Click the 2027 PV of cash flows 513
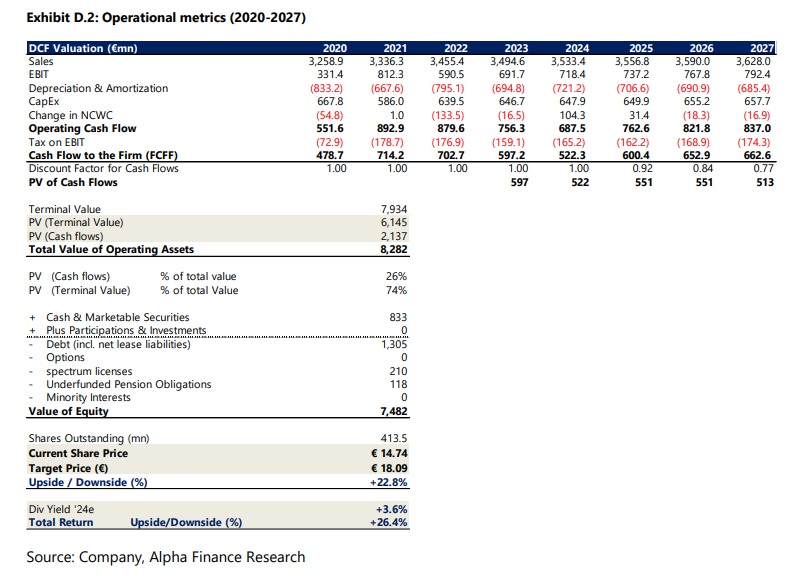787x582 pixels. tap(765, 183)
